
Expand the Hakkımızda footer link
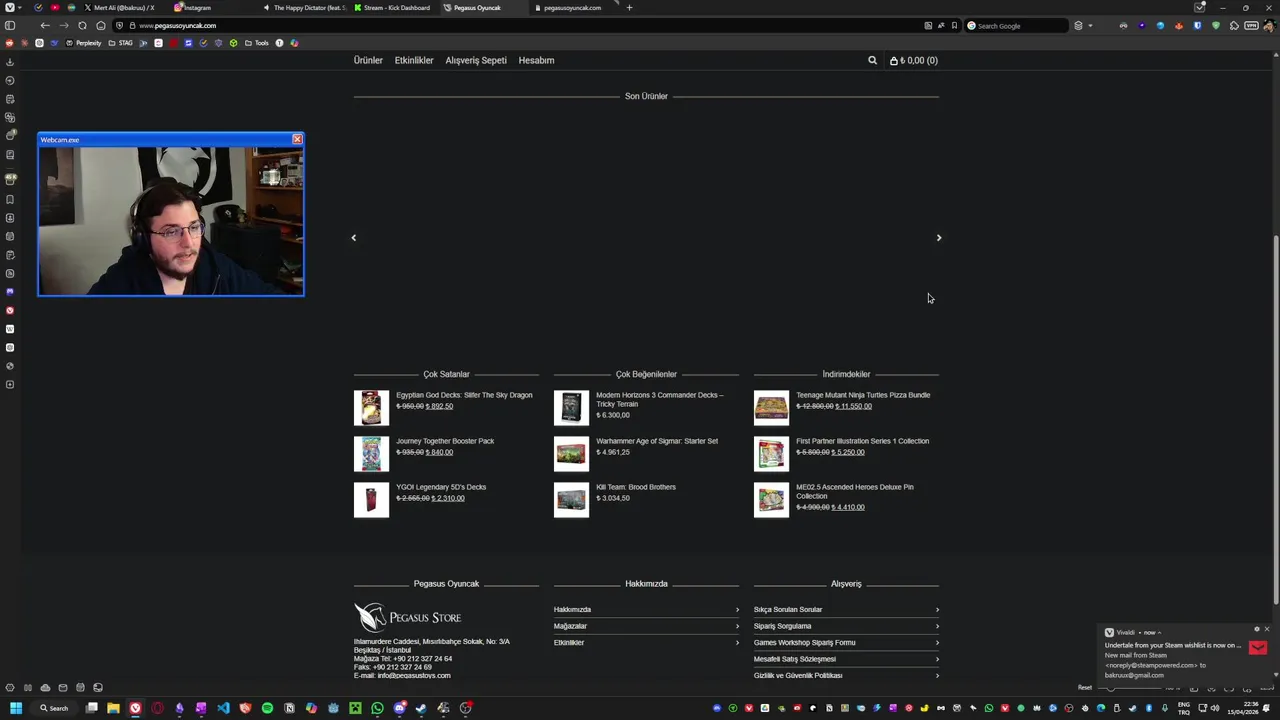646,610
